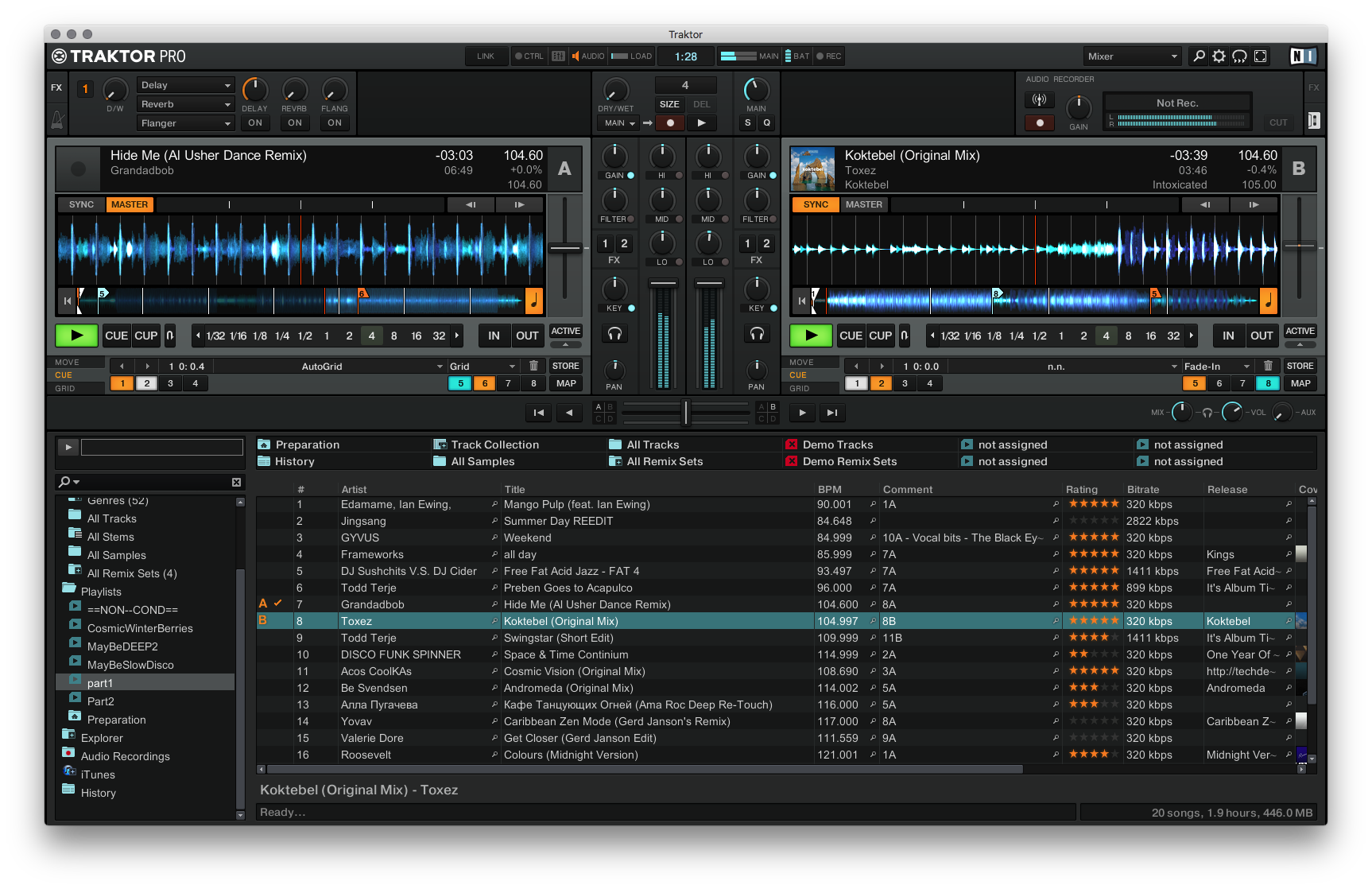Toggle Deck B flux mode icon
This screenshot has width=1372, height=889.
tap(904, 336)
